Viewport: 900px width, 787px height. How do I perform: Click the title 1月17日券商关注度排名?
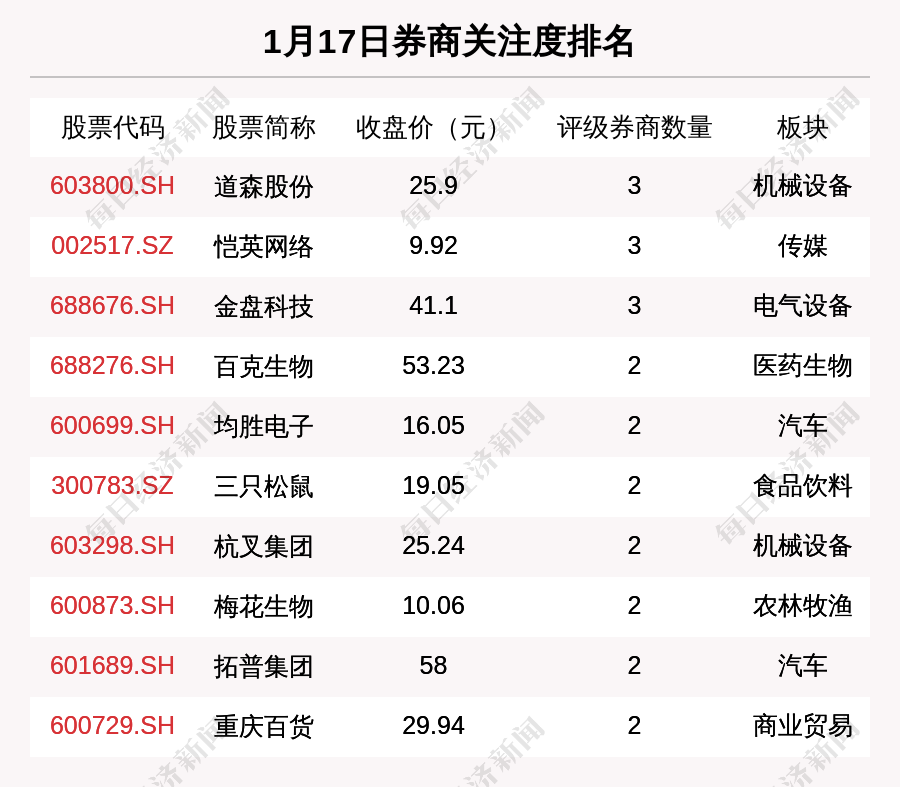point(448,42)
